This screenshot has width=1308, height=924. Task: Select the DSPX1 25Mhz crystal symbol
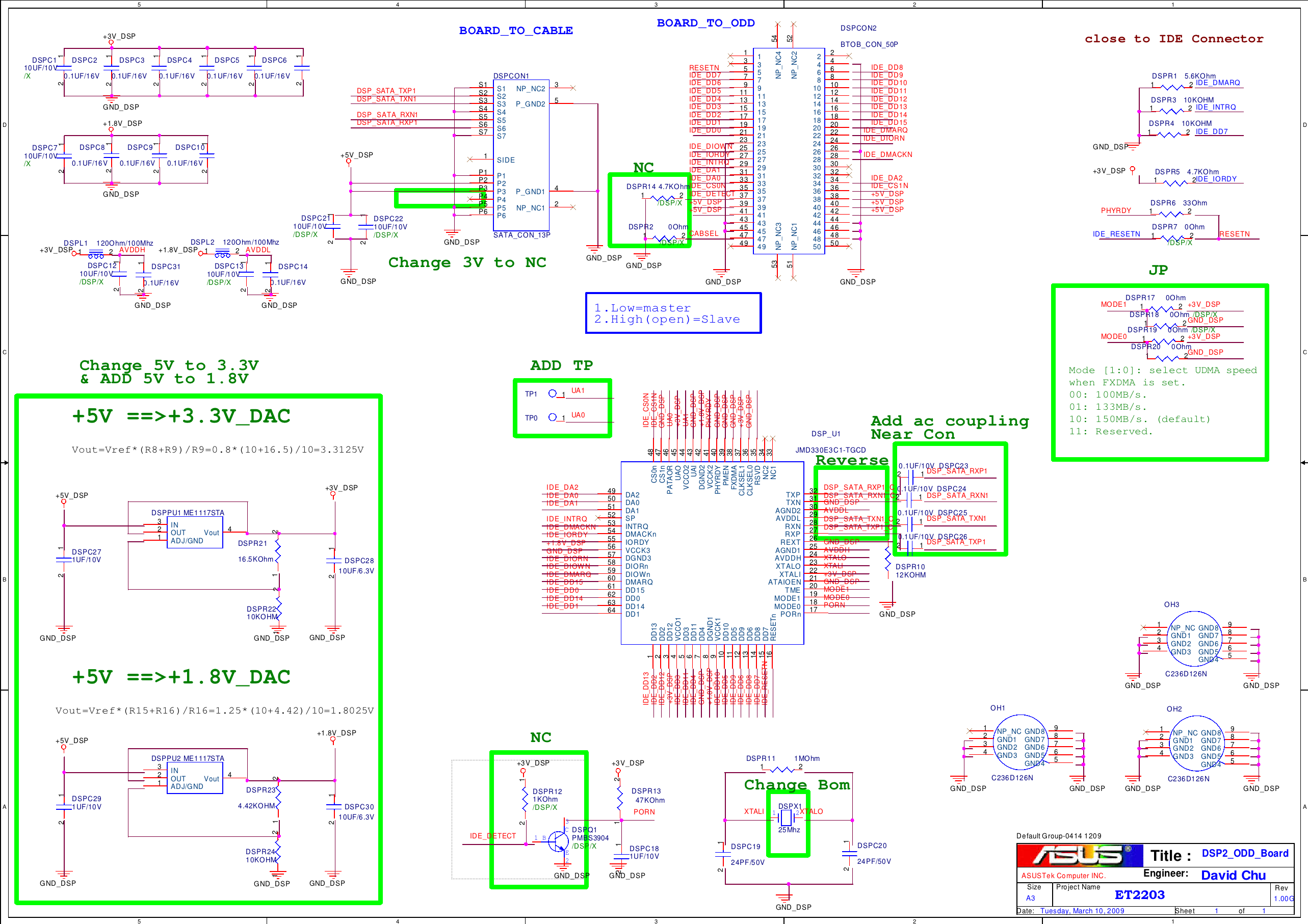[787, 818]
